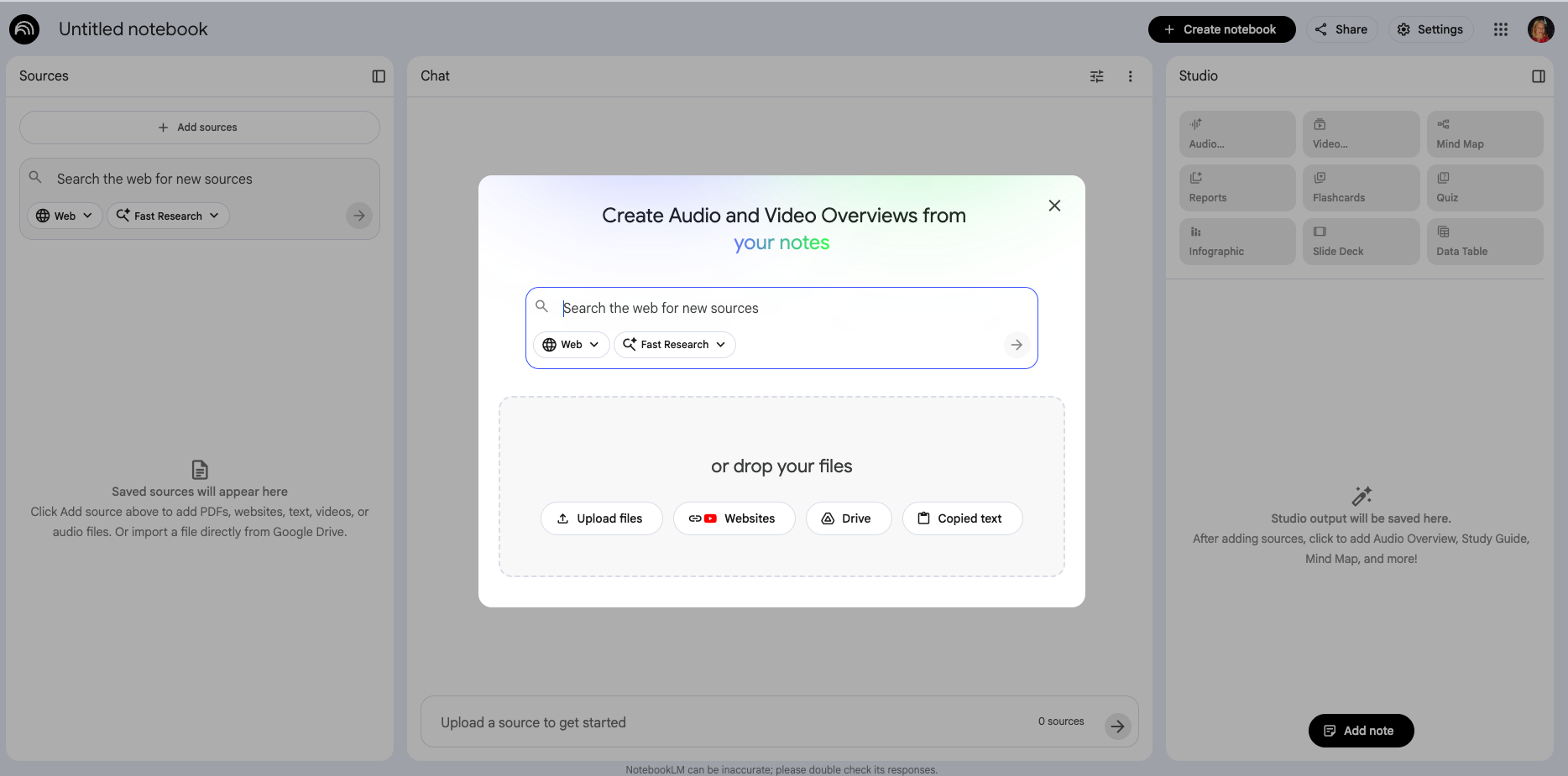Expand Fast Research dropdown in Sources panel
The image size is (1568, 776).
pyautogui.click(x=168, y=216)
